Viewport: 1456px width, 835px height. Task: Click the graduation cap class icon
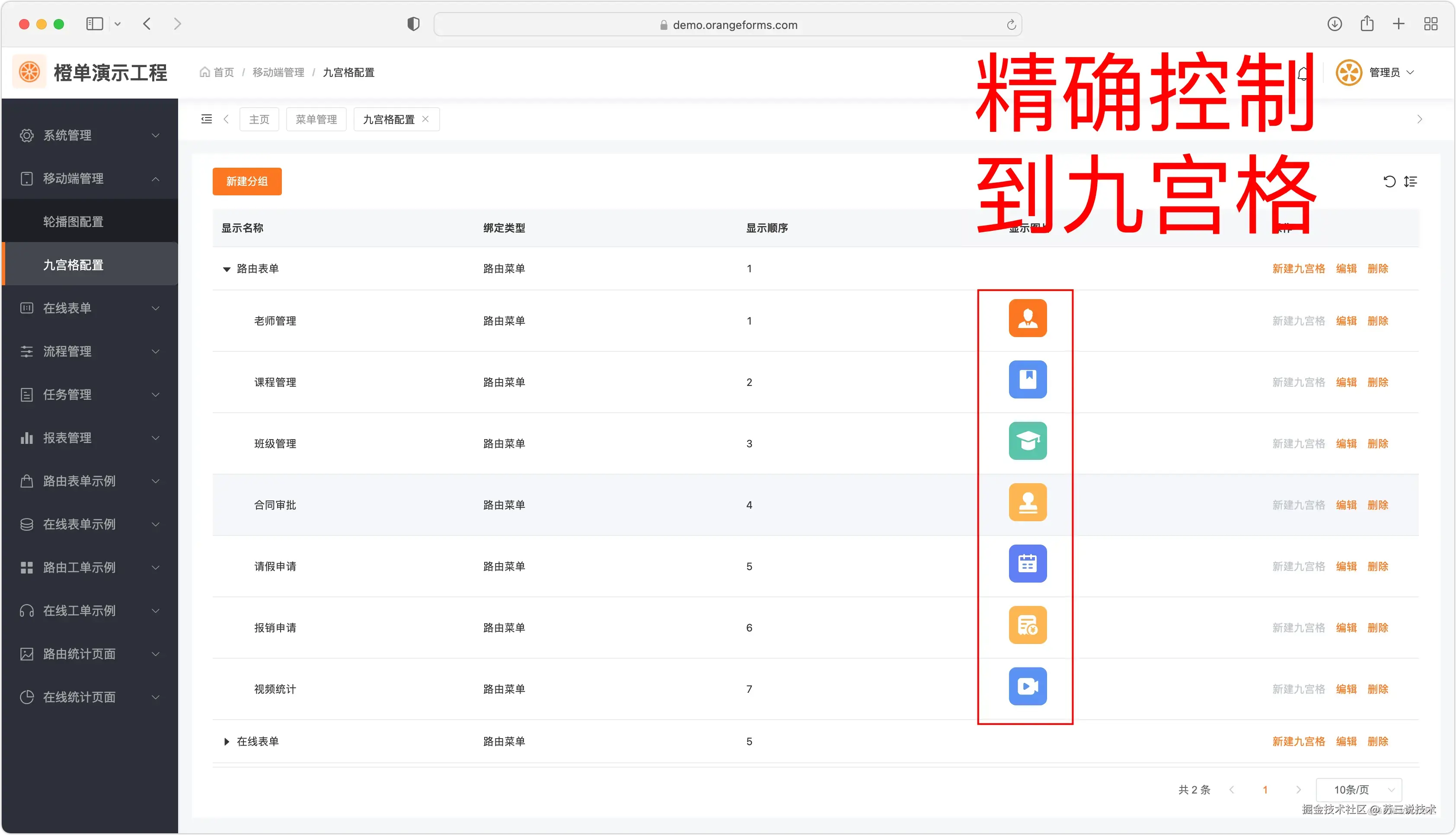1028,441
